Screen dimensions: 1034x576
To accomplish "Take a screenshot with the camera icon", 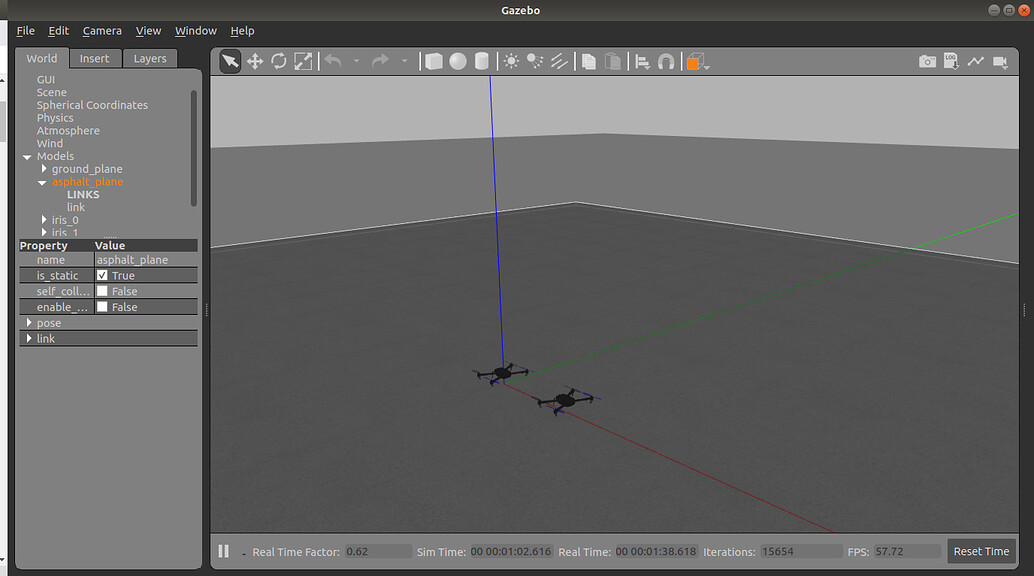I will (927, 60).
